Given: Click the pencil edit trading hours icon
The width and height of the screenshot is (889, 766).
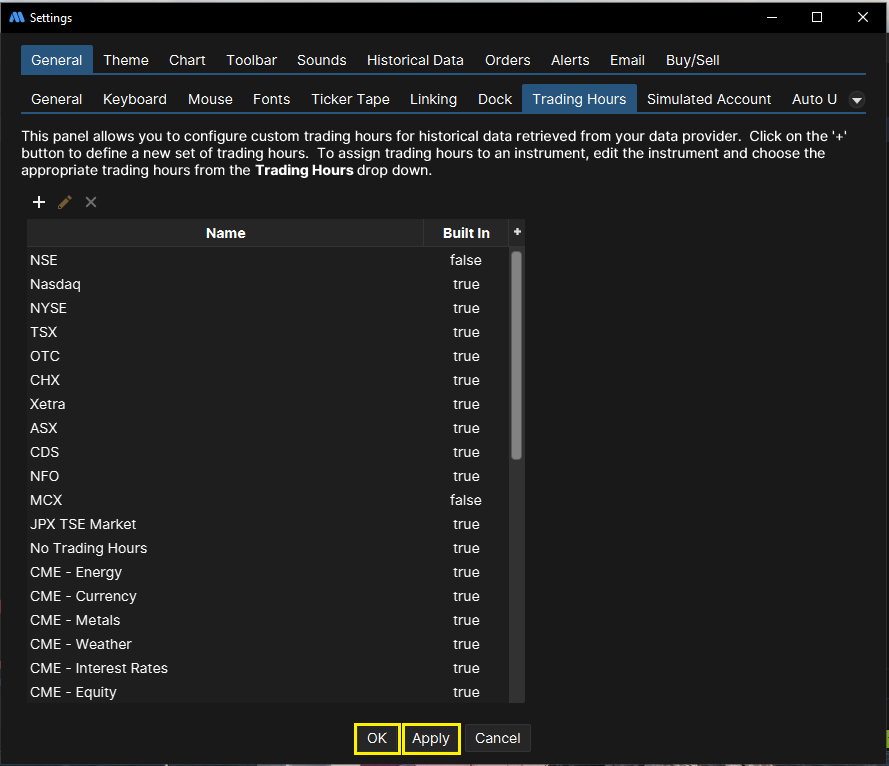Looking at the screenshot, I should pos(65,202).
